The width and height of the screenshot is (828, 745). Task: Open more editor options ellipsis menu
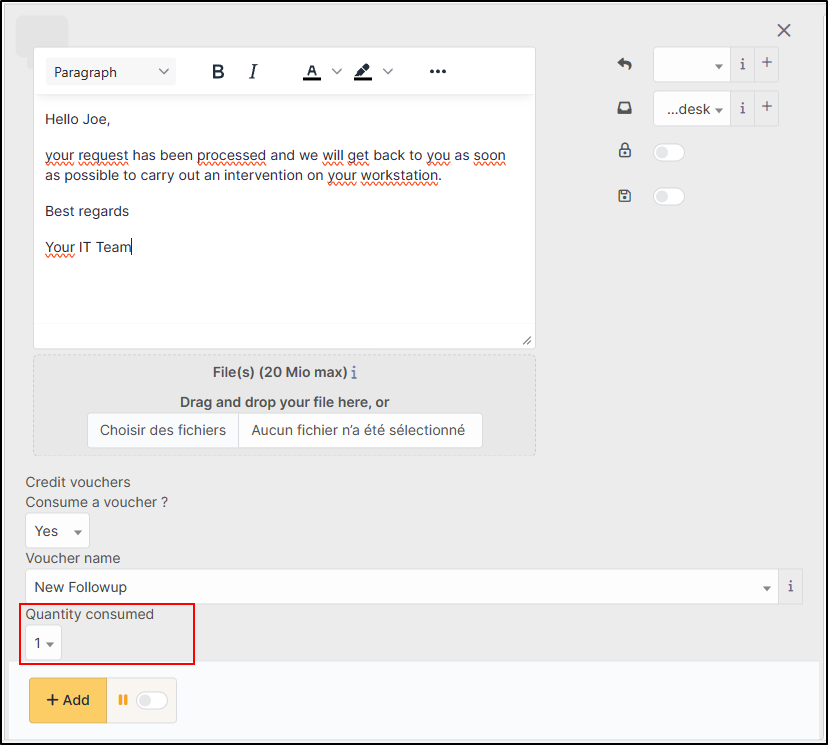[x=437, y=72]
